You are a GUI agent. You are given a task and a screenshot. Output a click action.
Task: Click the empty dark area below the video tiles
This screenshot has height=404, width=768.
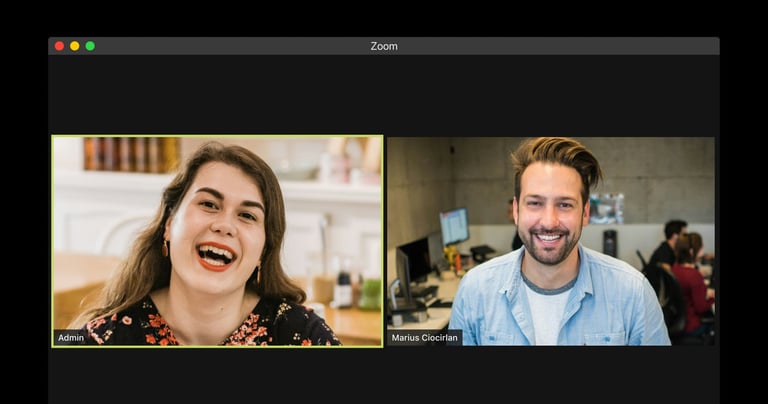coord(384,376)
